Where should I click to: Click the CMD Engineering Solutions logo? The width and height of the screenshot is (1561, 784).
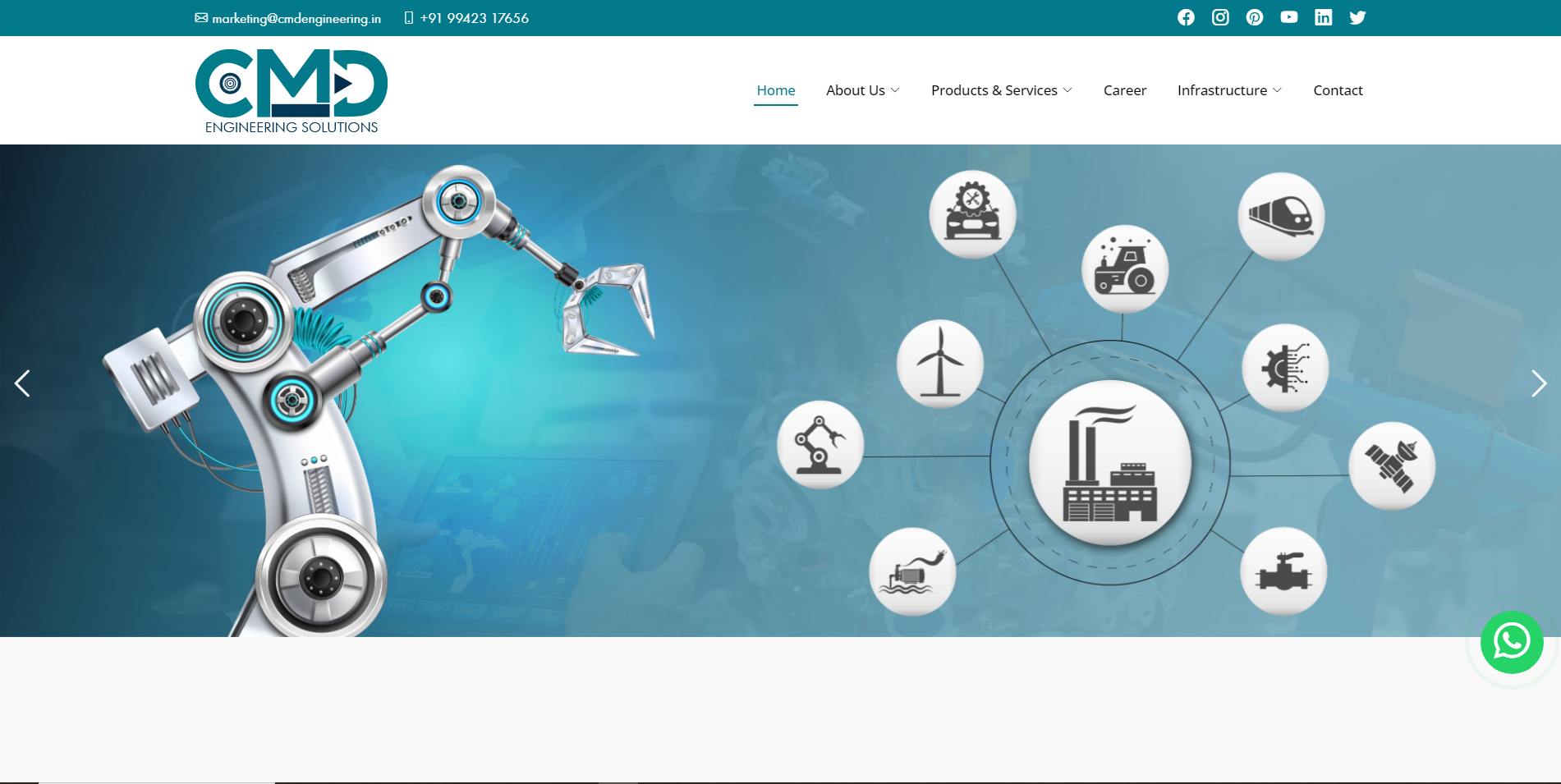[292, 90]
